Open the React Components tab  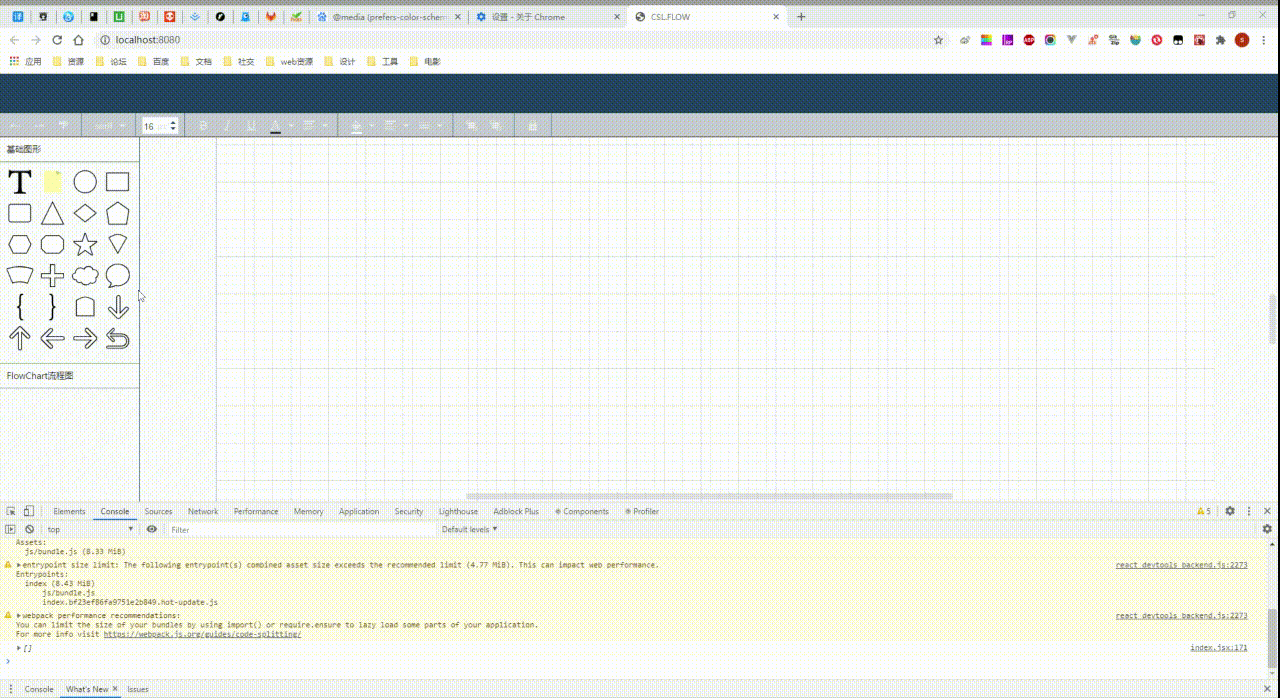(x=582, y=511)
